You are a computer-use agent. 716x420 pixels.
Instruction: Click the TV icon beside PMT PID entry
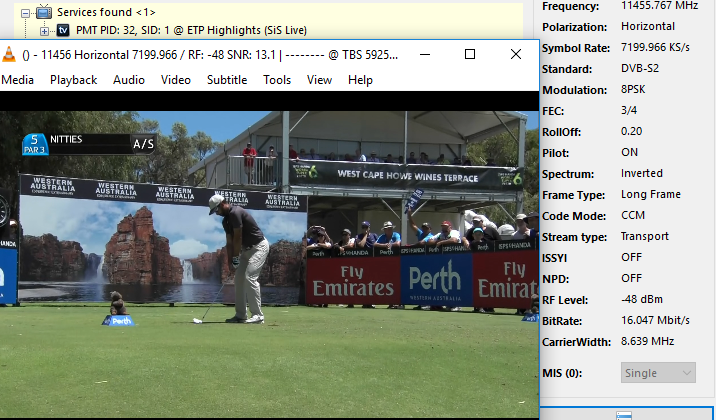tap(61, 30)
